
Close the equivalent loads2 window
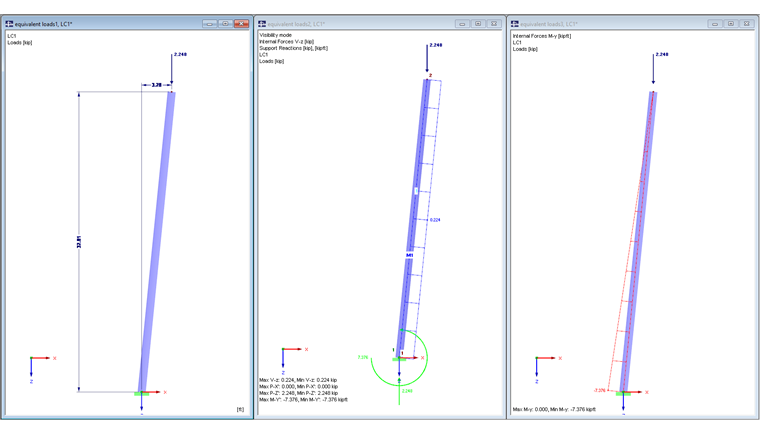point(494,23)
